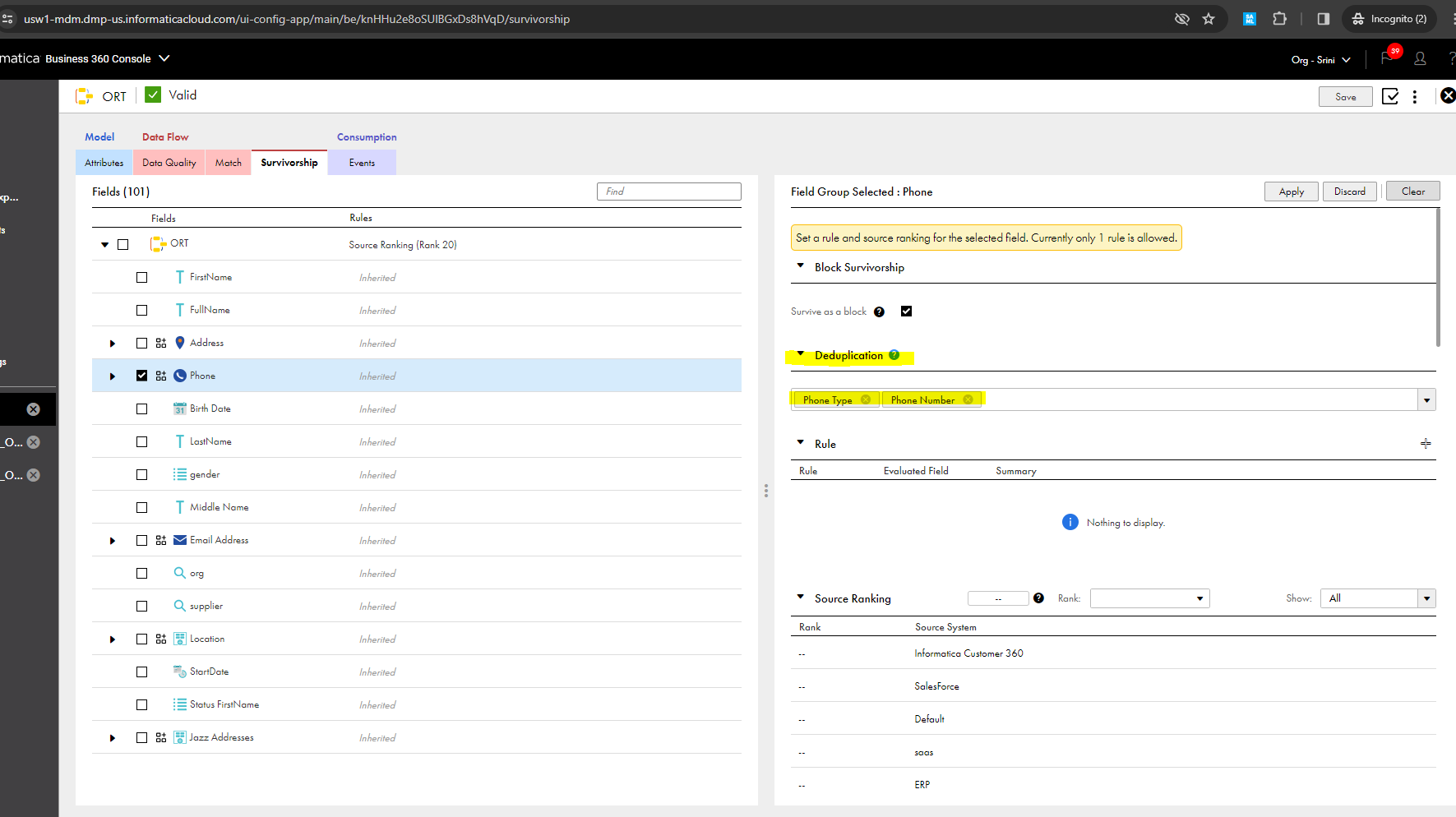Viewport: 1456px width, 817px height.
Task: Close the first left sidebar tab
Action: [33, 409]
